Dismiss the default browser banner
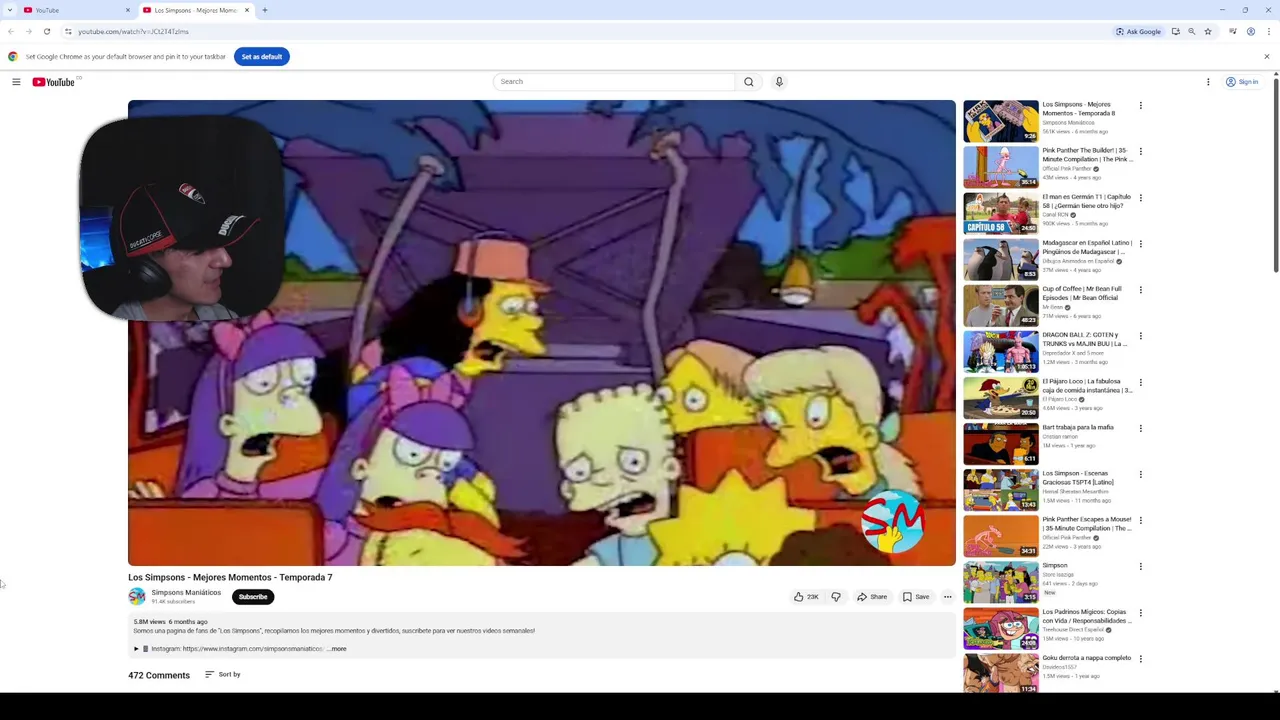This screenshot has width=1280, height=720. click(x=1266, y=57)
